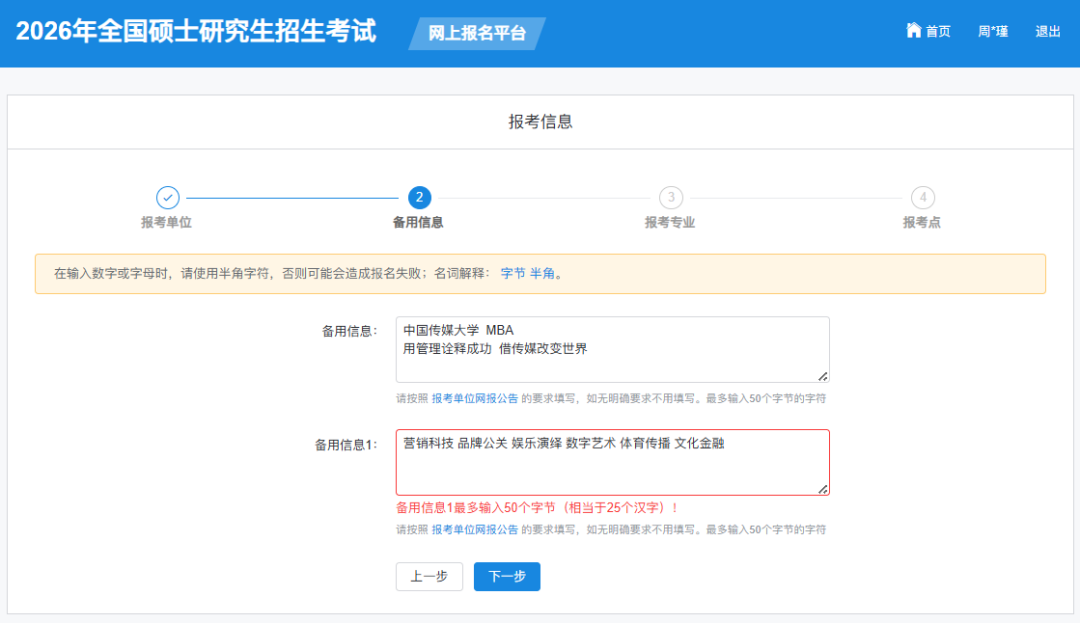Click the step 4 circle for 报考点
1080x623 pixels.
[921, 197]
